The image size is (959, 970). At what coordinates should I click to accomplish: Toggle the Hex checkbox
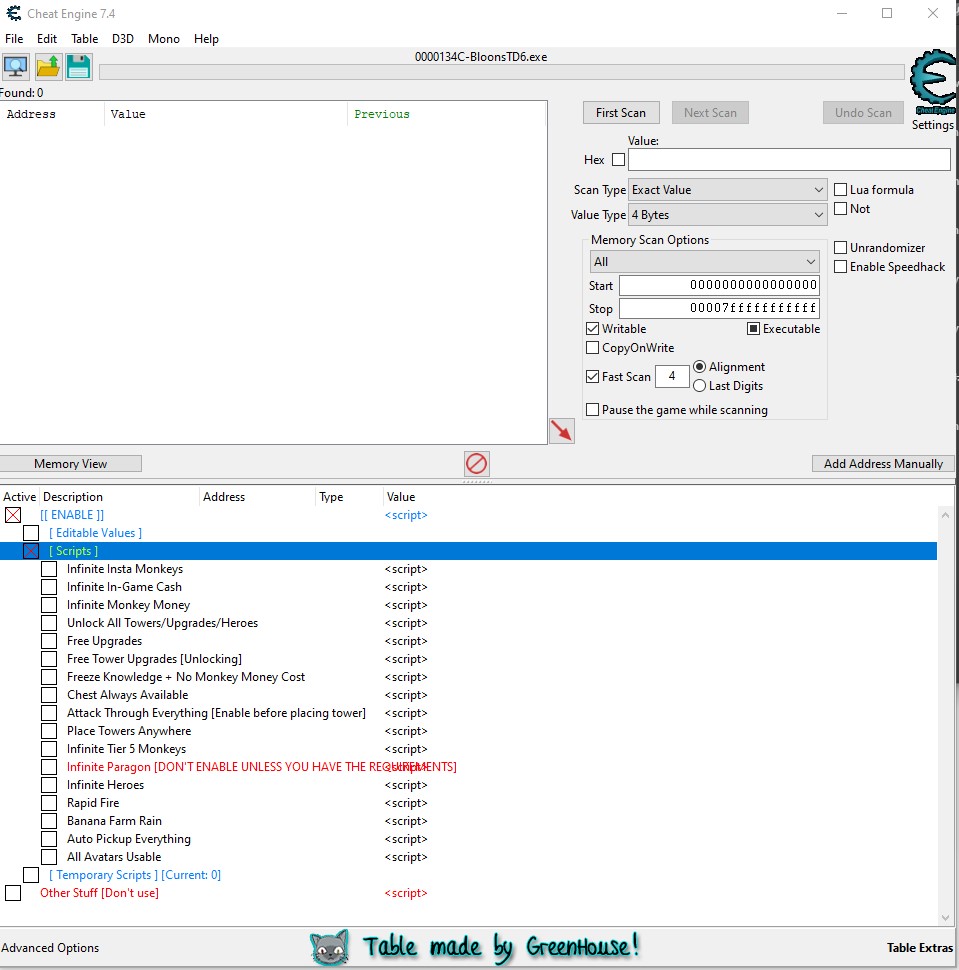tap(618, 160)
